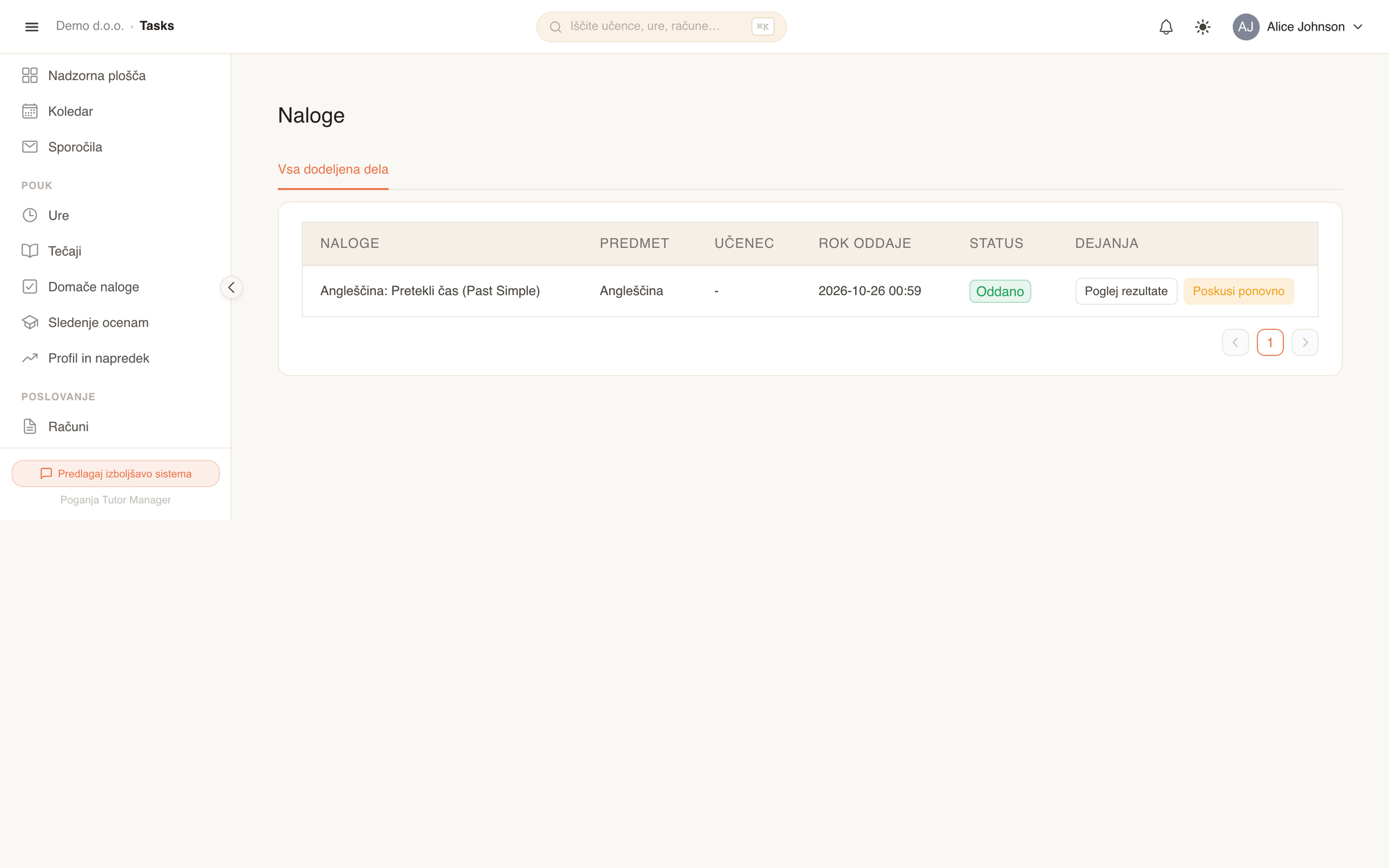This screenshot has height=868, width=1389.
Task: Click the AJ avatar circle
Action: tap(1246, 27)
